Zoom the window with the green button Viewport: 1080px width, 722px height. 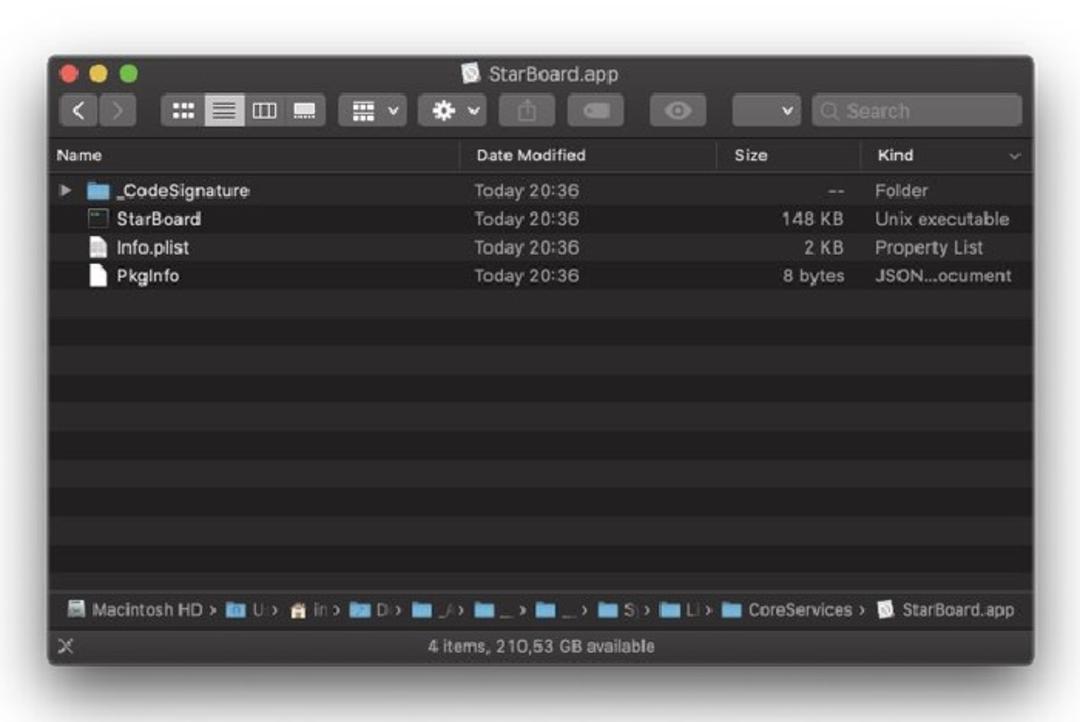click(129, 73)
